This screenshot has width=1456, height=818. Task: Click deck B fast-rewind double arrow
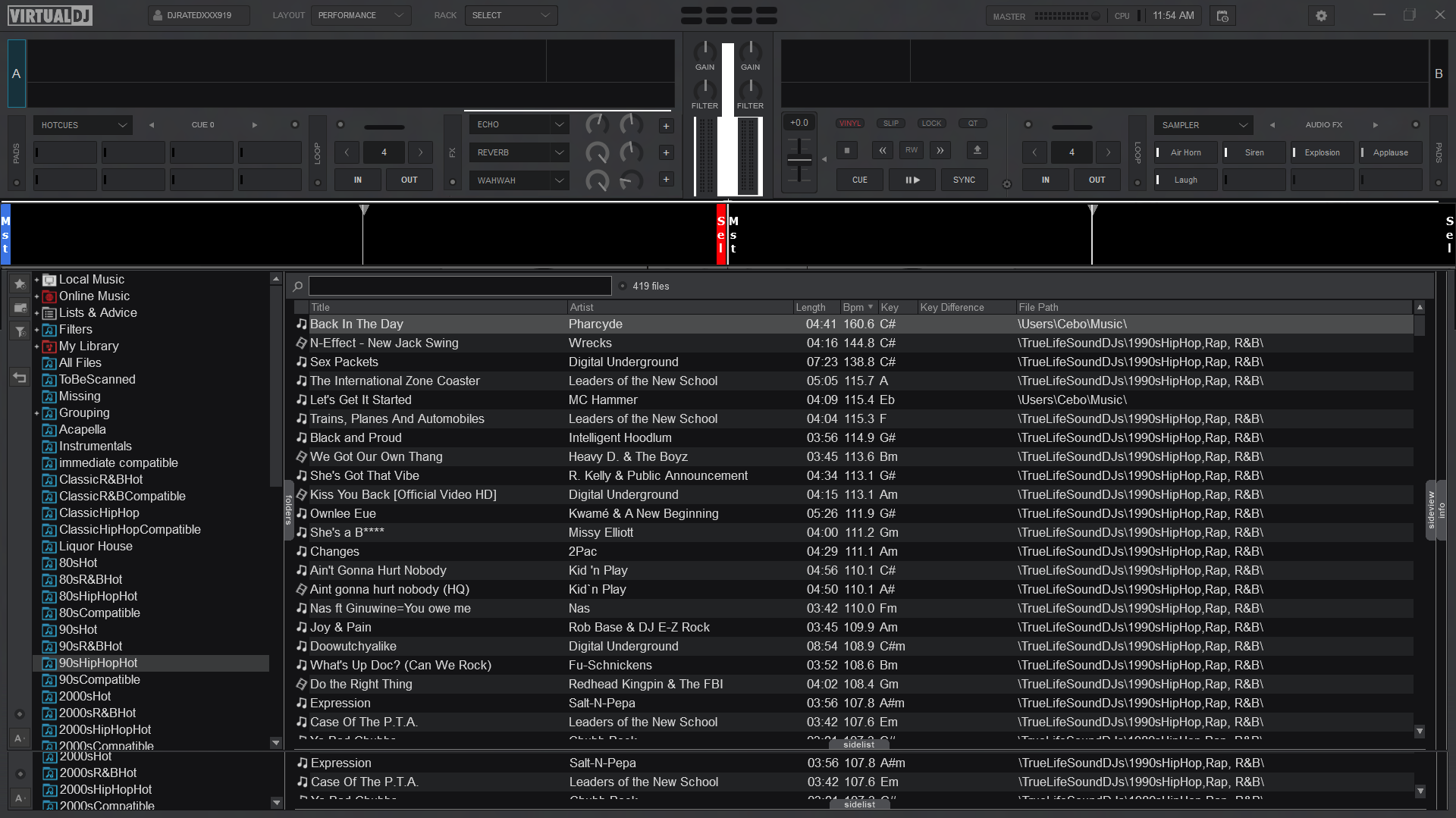click(882, 150)
